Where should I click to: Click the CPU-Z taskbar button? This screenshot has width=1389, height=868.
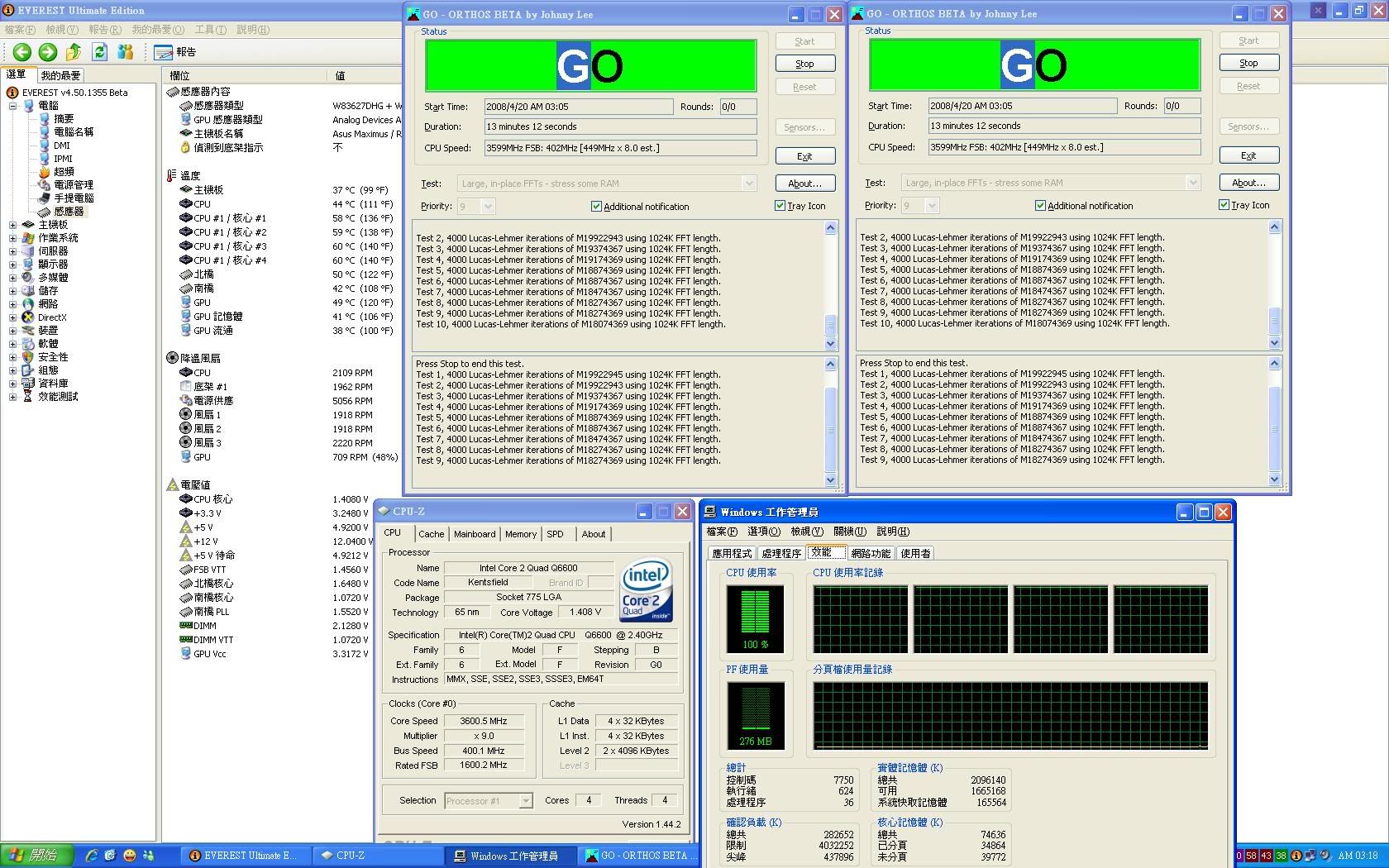point(376,856)
